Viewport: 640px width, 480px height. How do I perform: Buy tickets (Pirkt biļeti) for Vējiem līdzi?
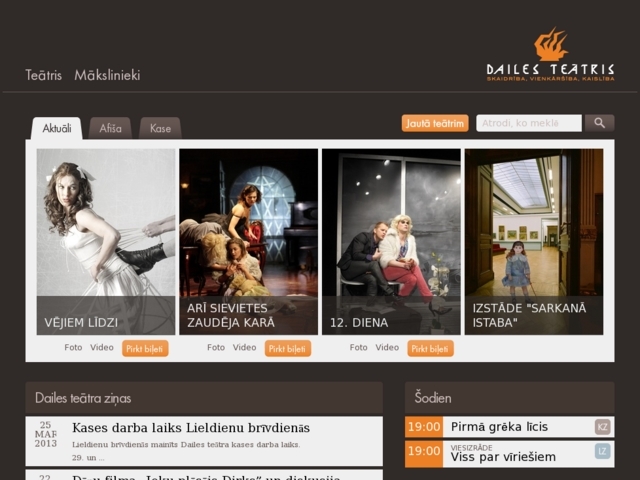145,349
